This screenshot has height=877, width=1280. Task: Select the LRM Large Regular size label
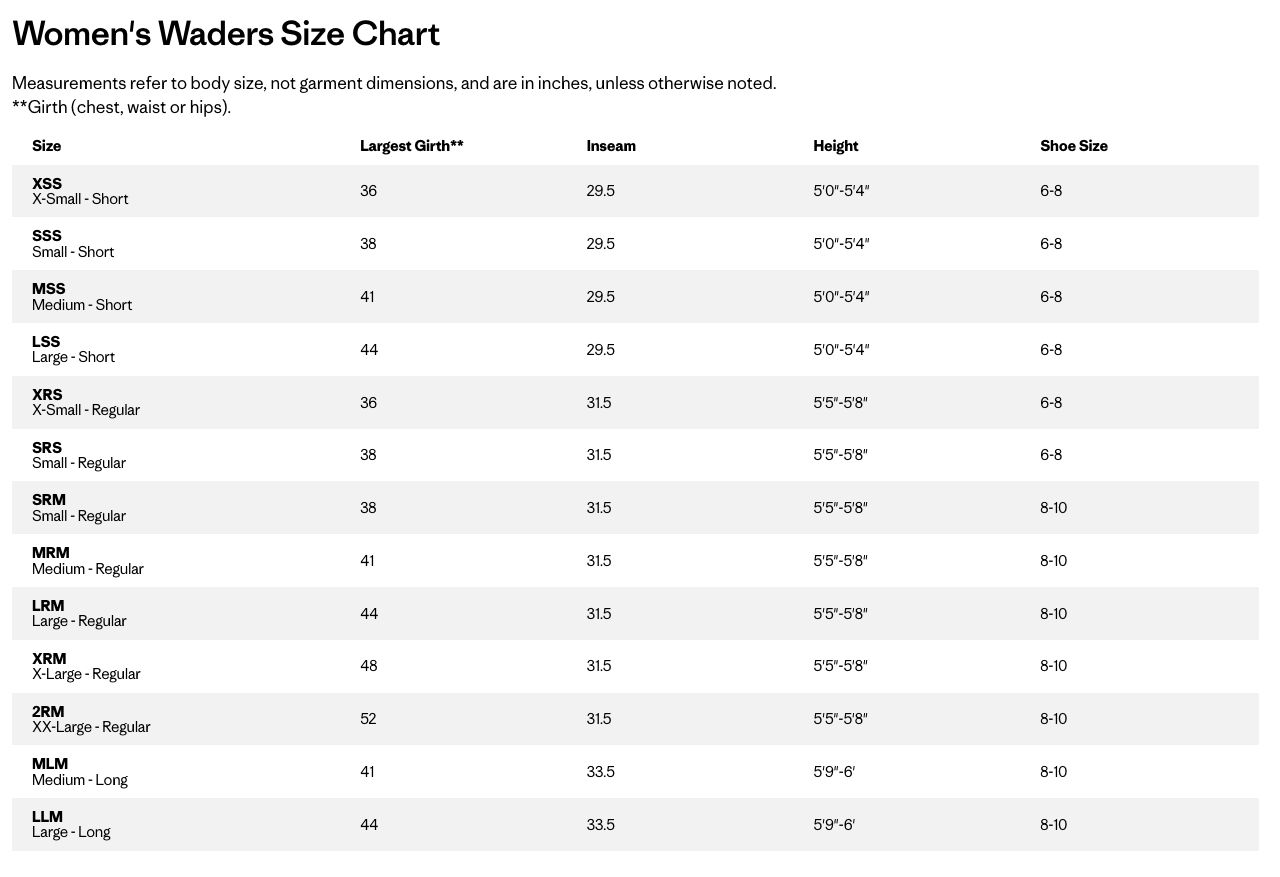[79, 613]
